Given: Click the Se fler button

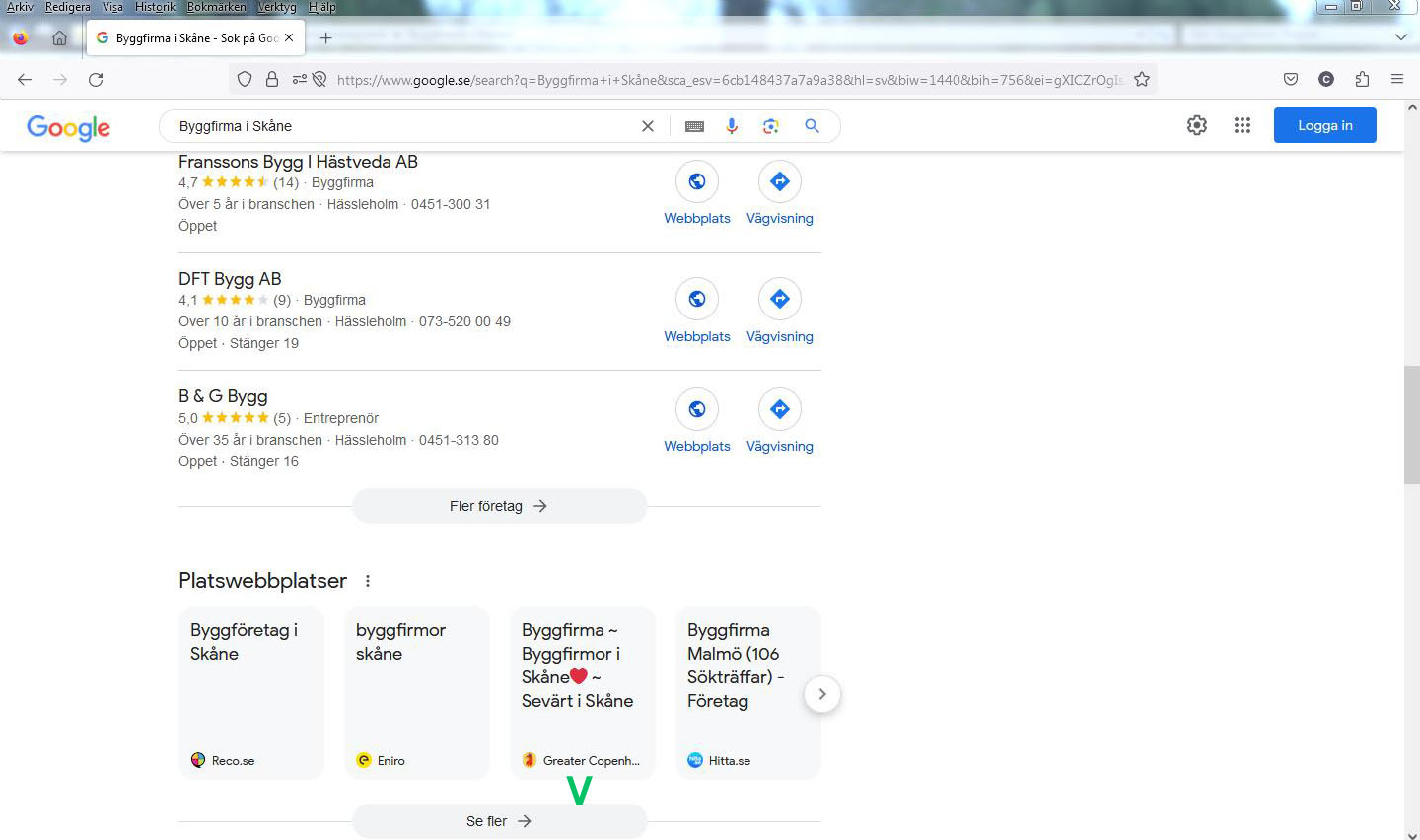Looking at the screenshot, I should [x=499, y=821].
